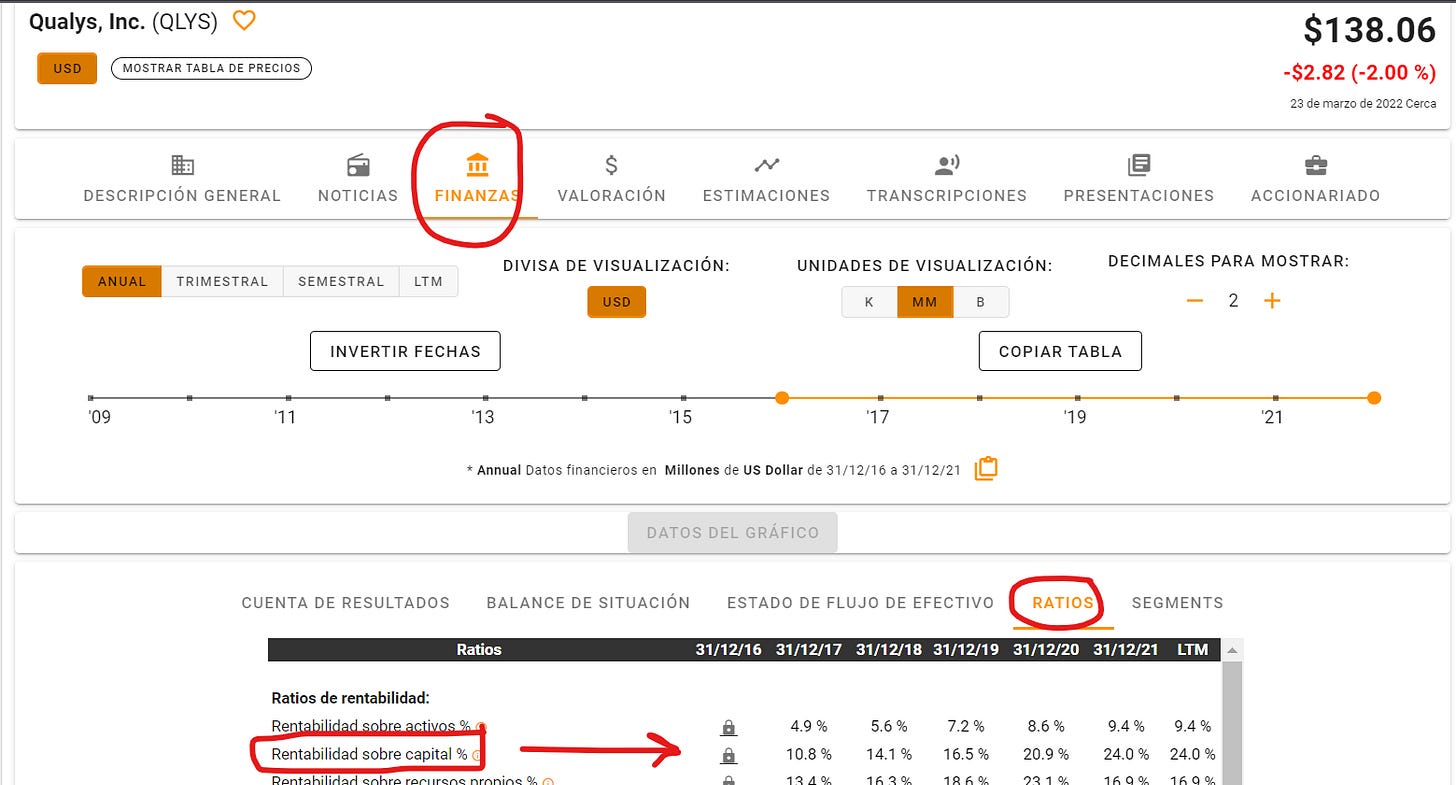This screenshot has width=1456, height=785.
Task: Click the timeline start handle near '16
Action: tap(782, 398)
